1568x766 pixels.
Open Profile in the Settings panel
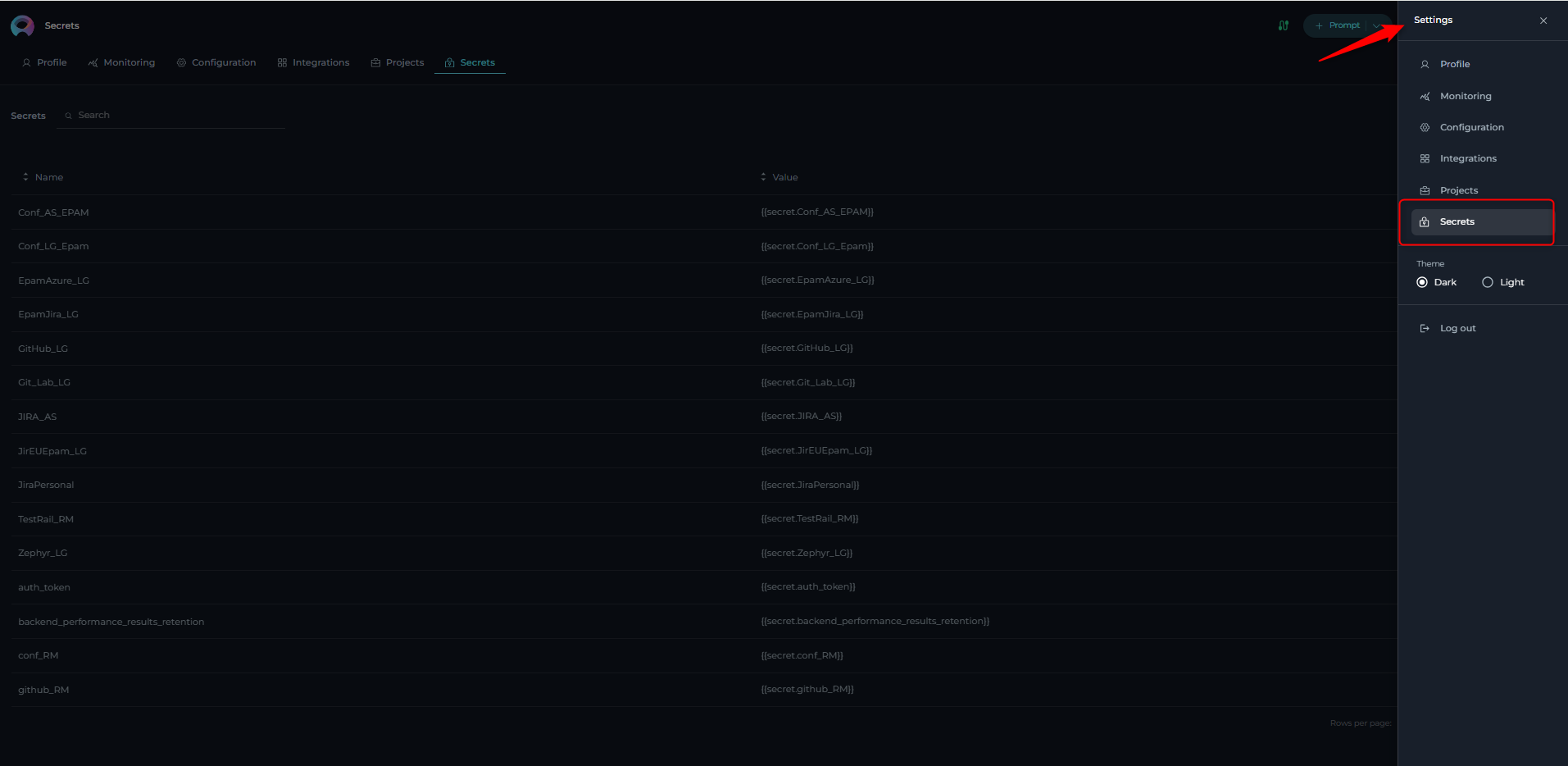coord(1482,64)
